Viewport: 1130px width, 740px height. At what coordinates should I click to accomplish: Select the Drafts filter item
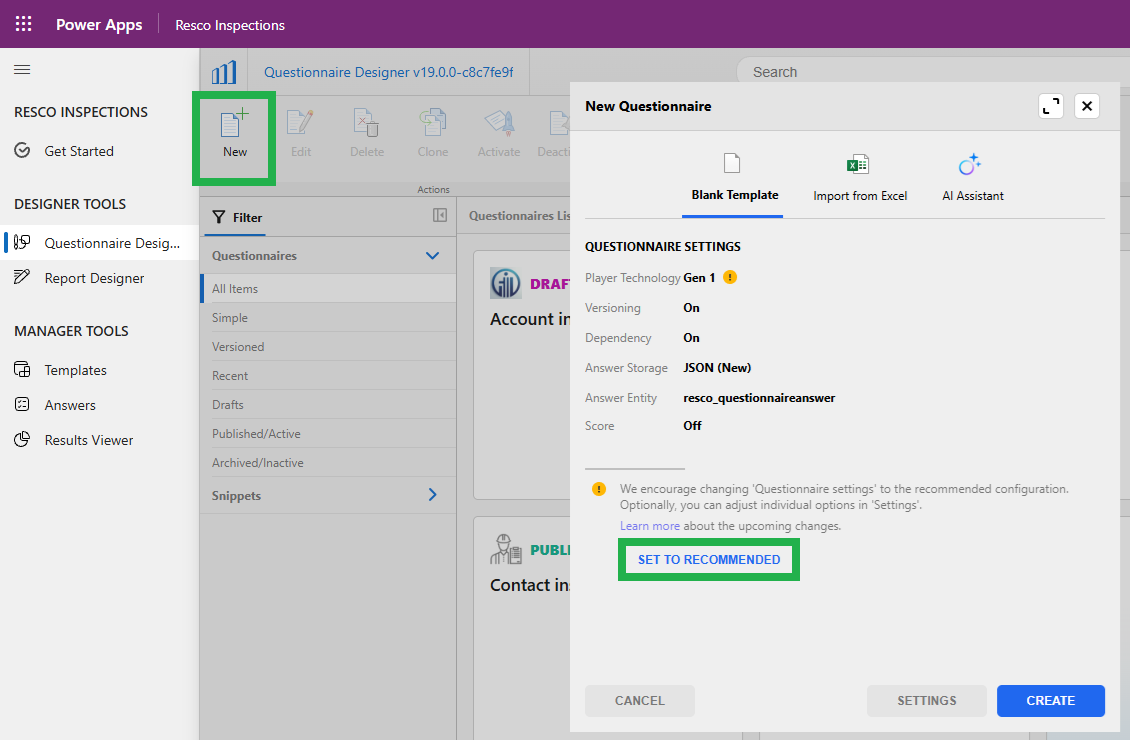[x=228, y=405]
